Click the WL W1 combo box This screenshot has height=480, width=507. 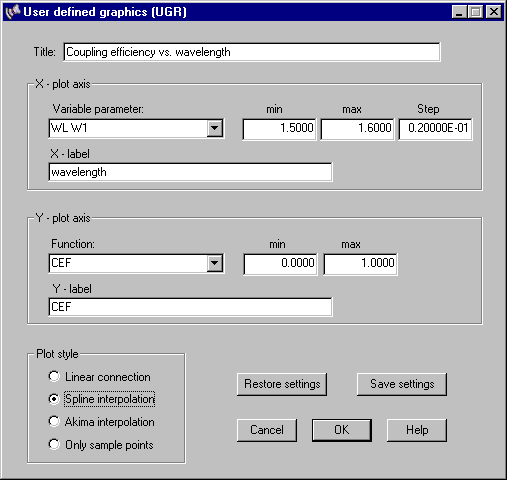coord(136,128)
